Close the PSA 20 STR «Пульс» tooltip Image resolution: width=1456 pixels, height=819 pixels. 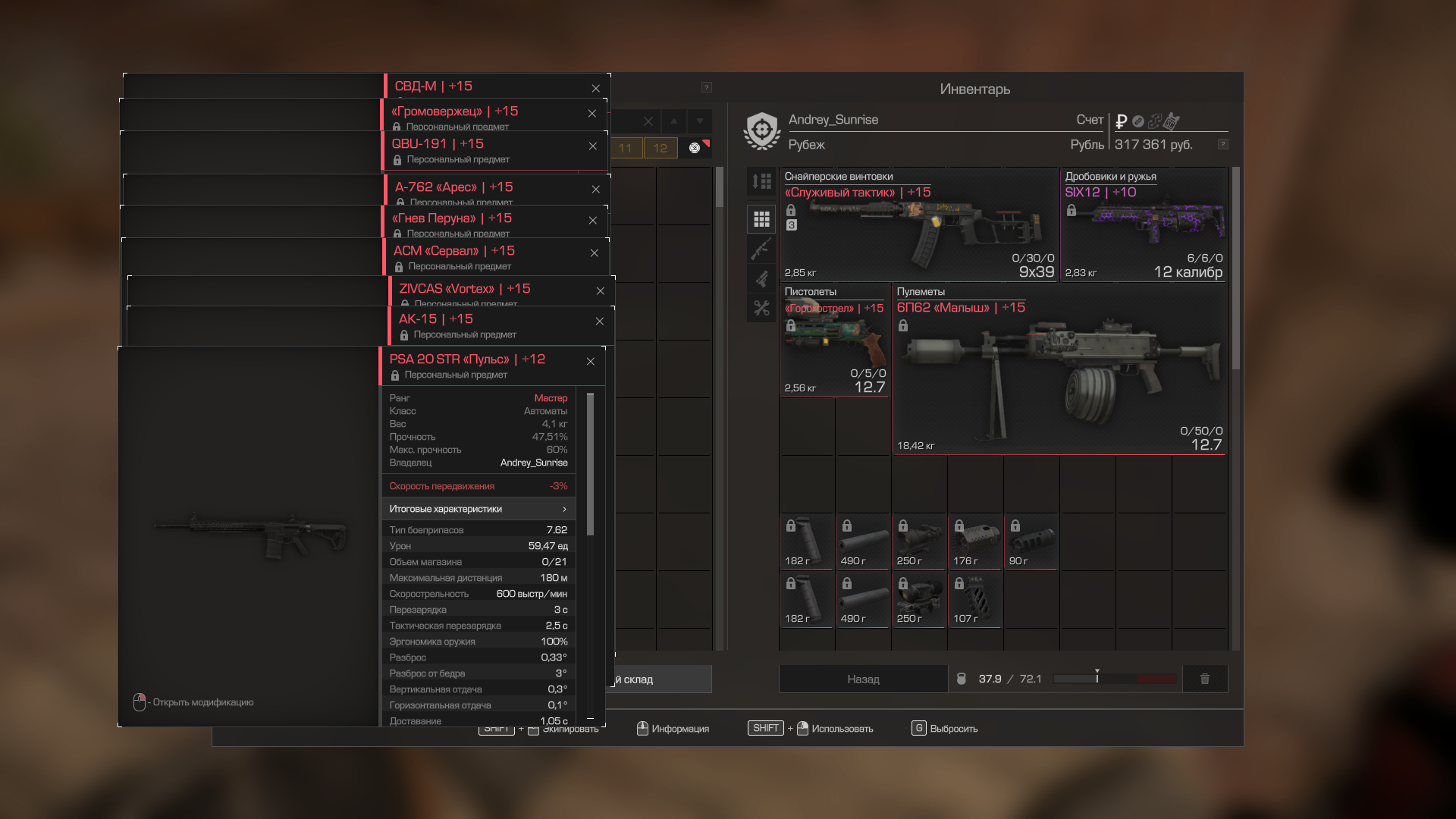click(591, 362)
